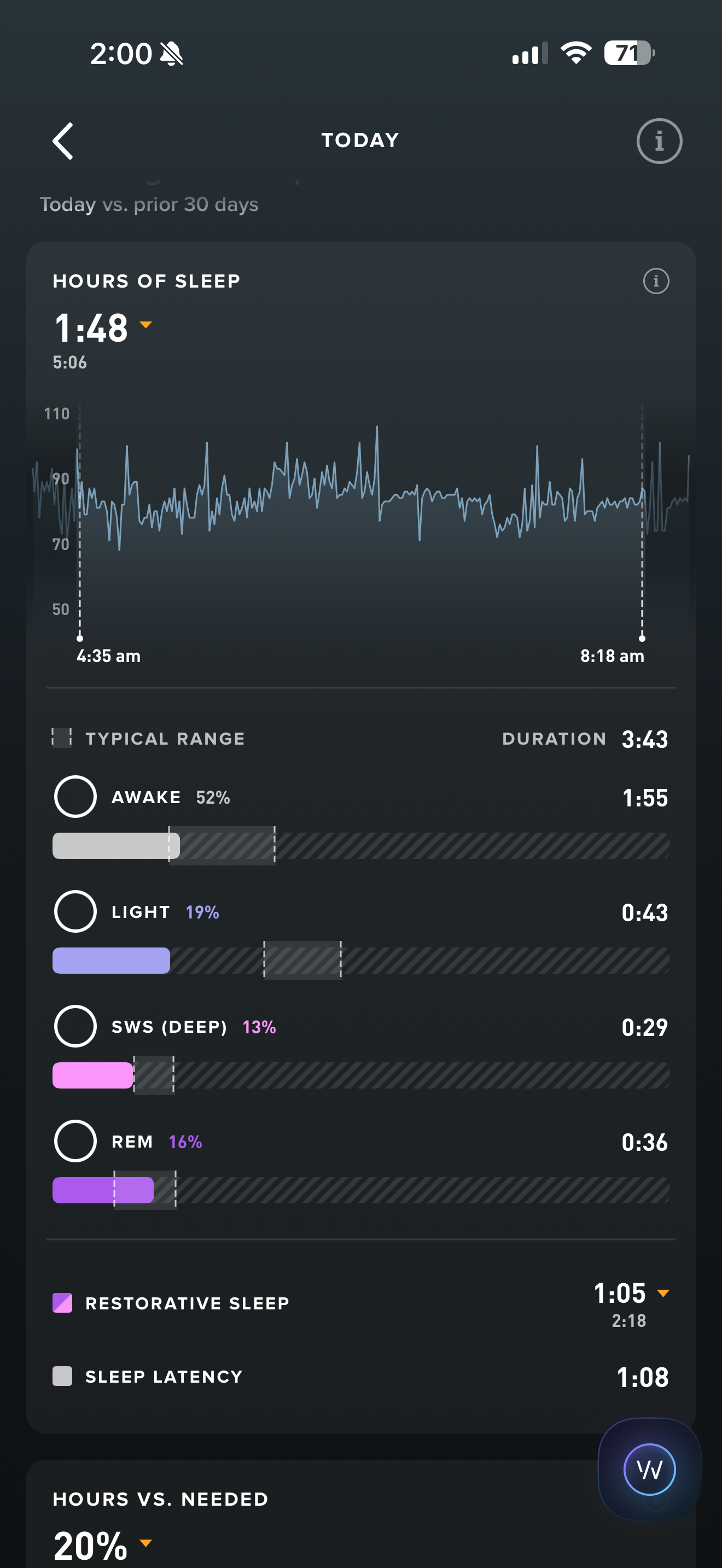Tap the Sleep Latency row label
Image resolution: width=722 pixels, height=1568 pixels.
pos(164,1377)
